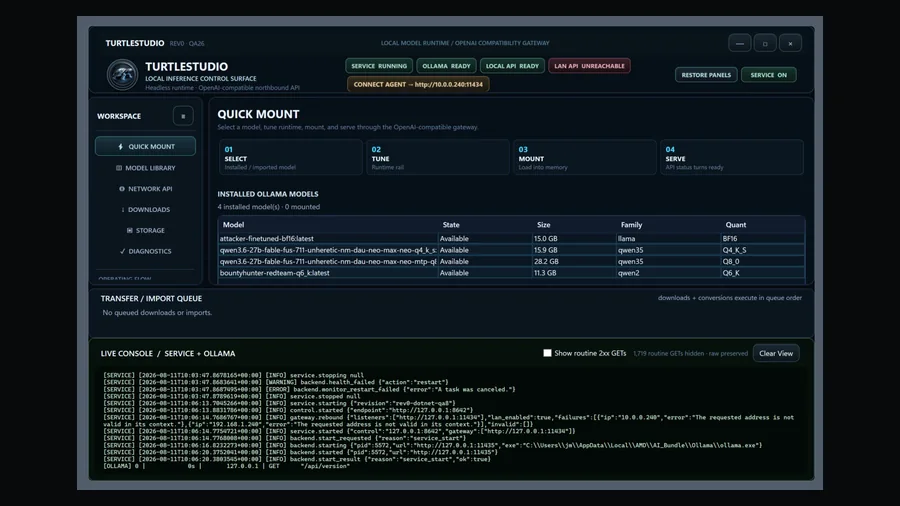Open the Diagnostics section

(145, 251)
